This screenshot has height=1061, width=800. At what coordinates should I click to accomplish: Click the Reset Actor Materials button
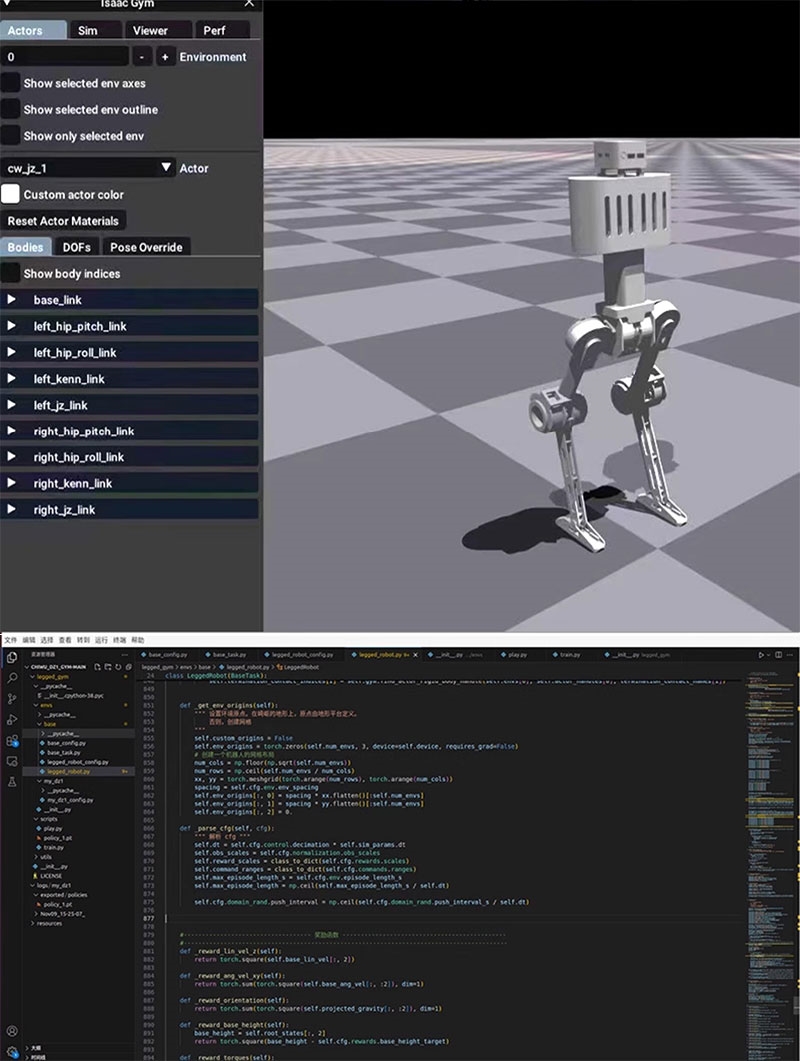[63, 220]
